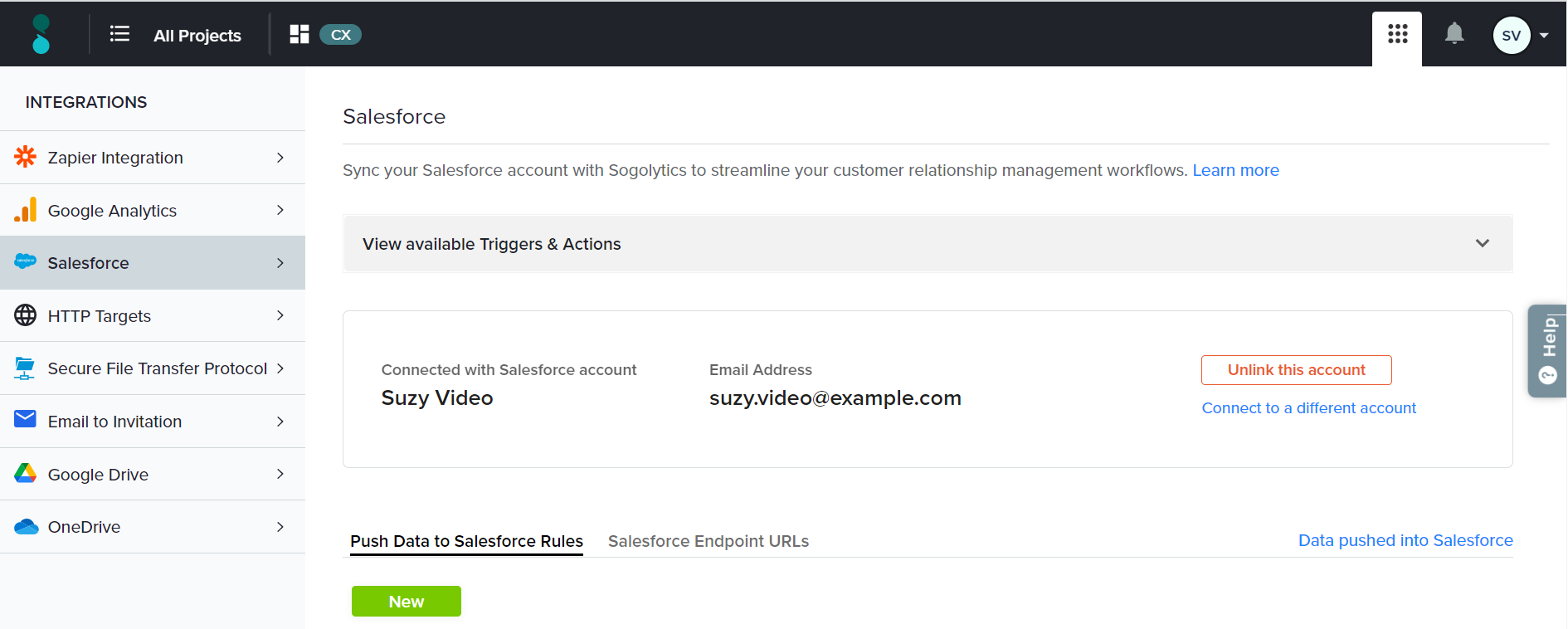Open the Help side tab

pos(1548,351)
